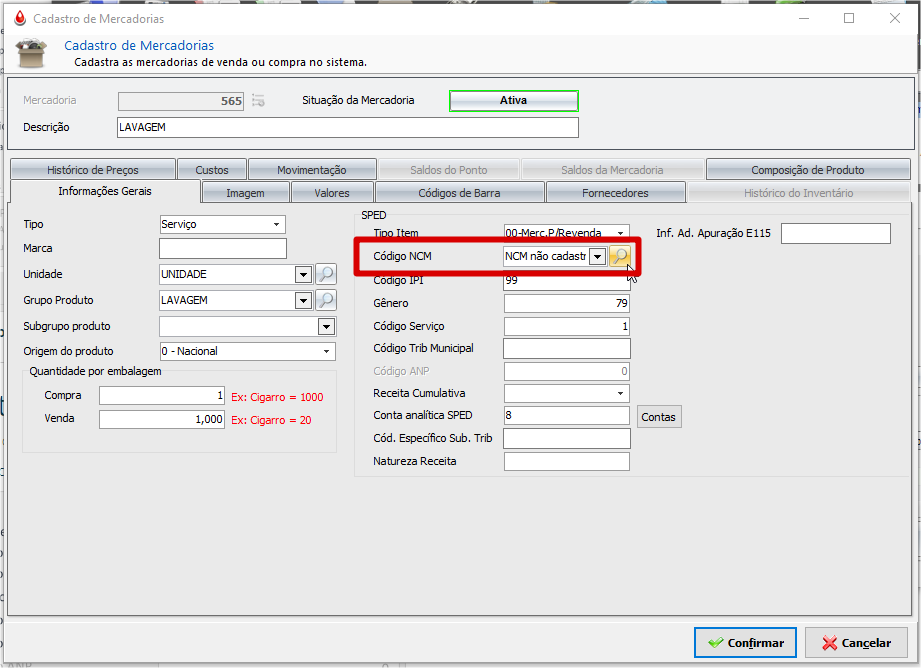Click the NCM code search magnifier icon
This screenshot has width=921, height=668.
[620, 256]
